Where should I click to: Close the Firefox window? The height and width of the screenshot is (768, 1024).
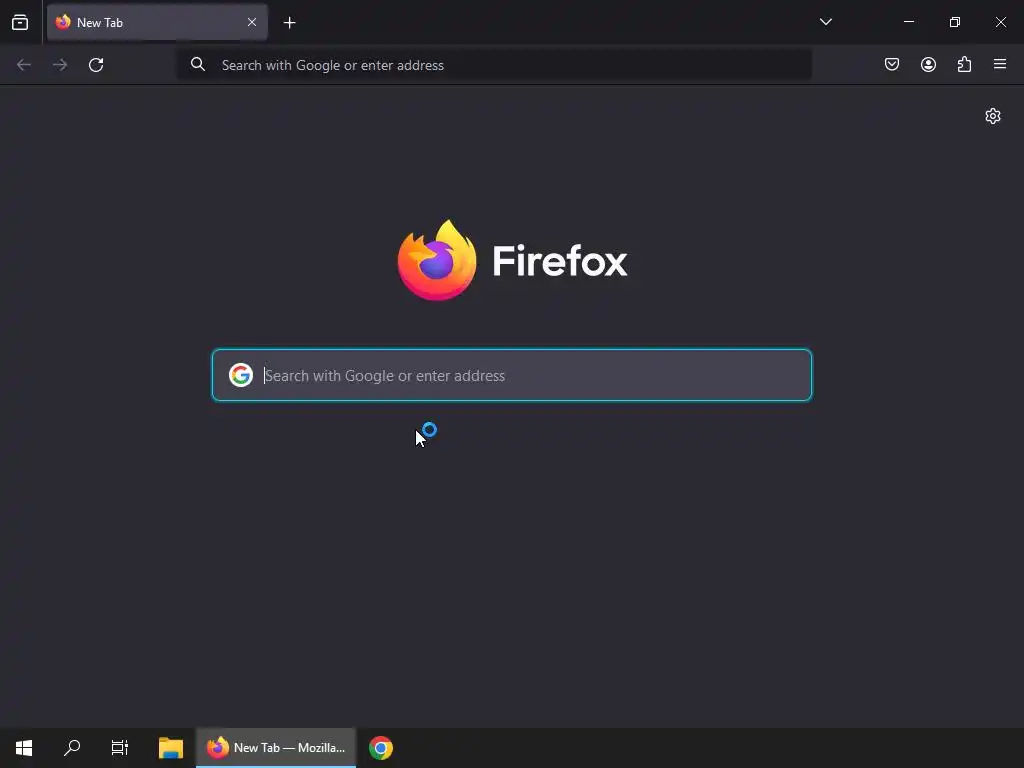1000,22
